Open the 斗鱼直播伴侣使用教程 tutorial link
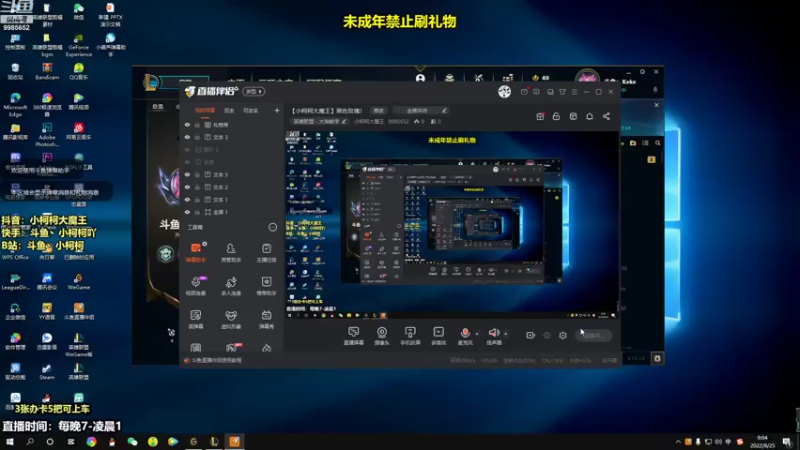800x450 pixels. tap(216, 360)
